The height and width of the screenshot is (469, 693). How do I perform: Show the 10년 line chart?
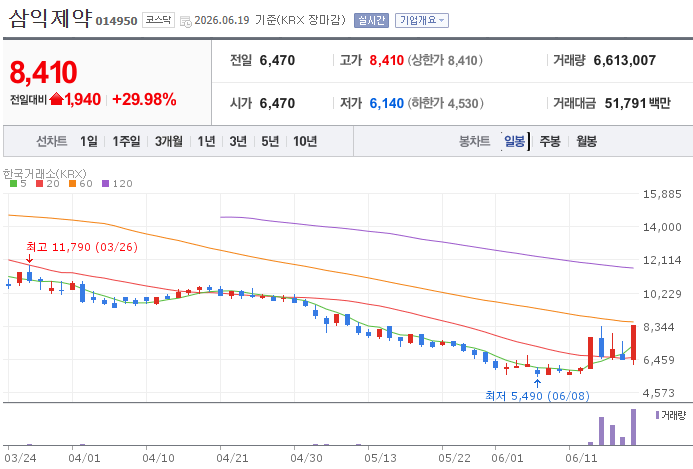pos(305,141)
